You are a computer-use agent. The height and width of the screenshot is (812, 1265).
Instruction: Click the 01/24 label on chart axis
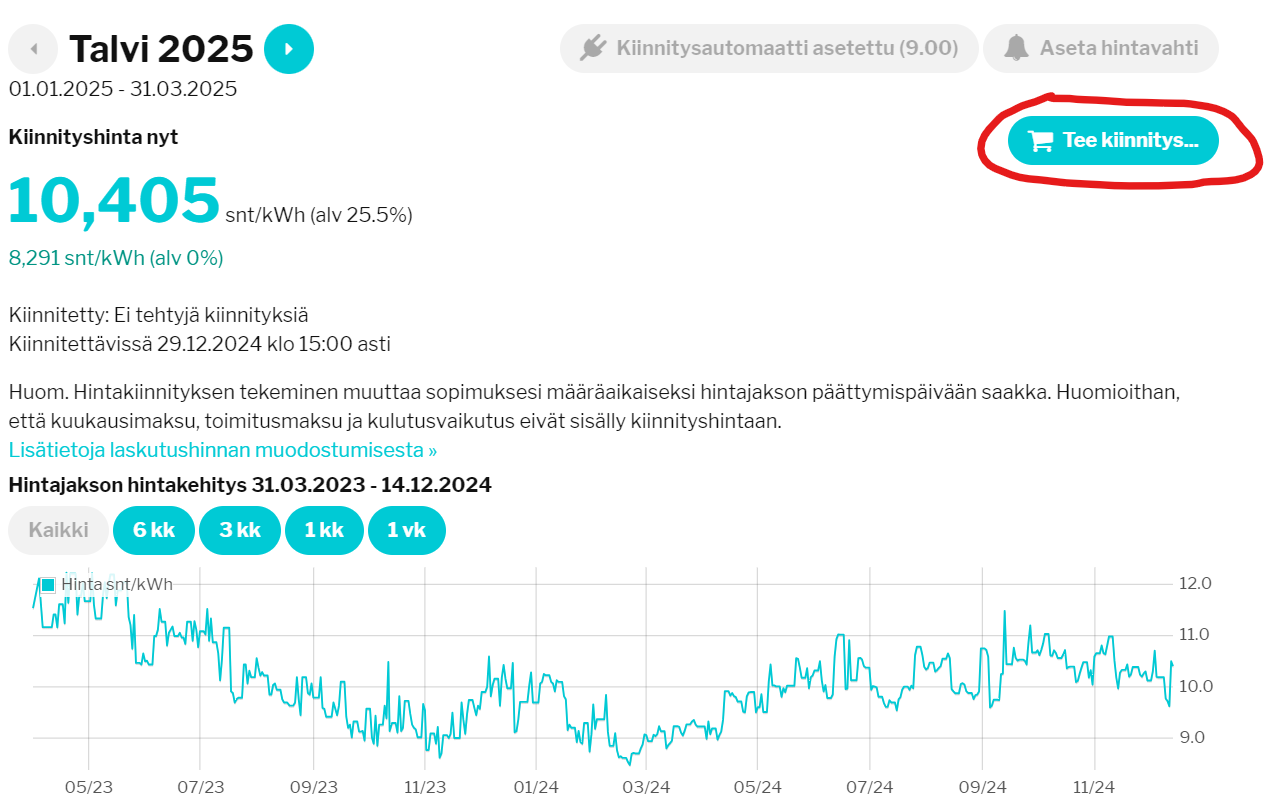pos(535,787)
